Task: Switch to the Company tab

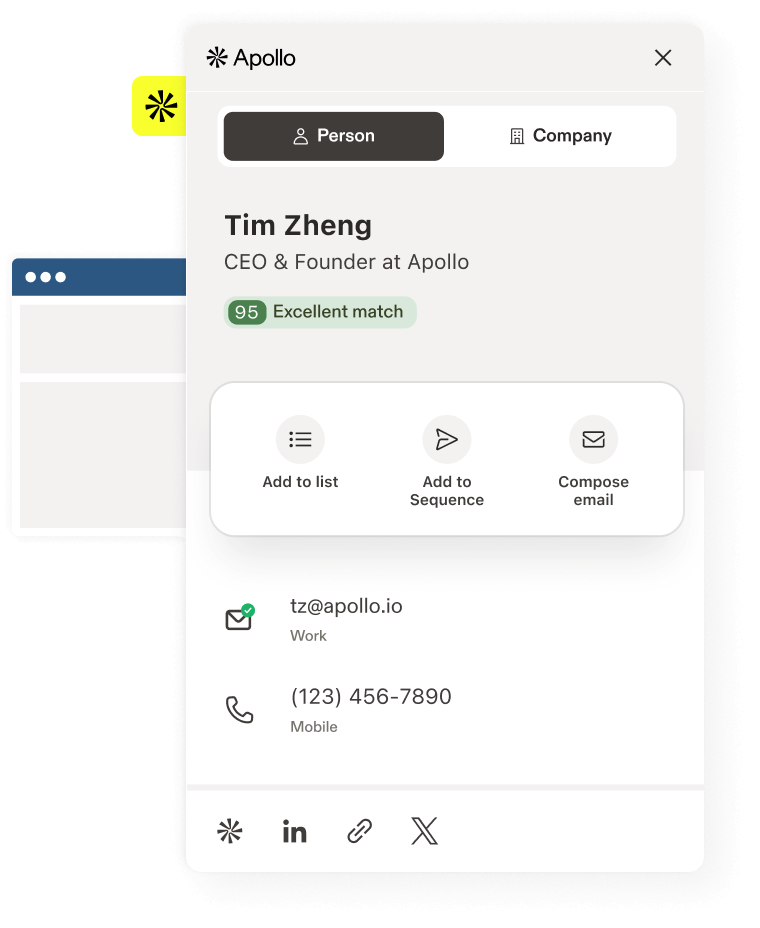Action: tap(560, 136)
